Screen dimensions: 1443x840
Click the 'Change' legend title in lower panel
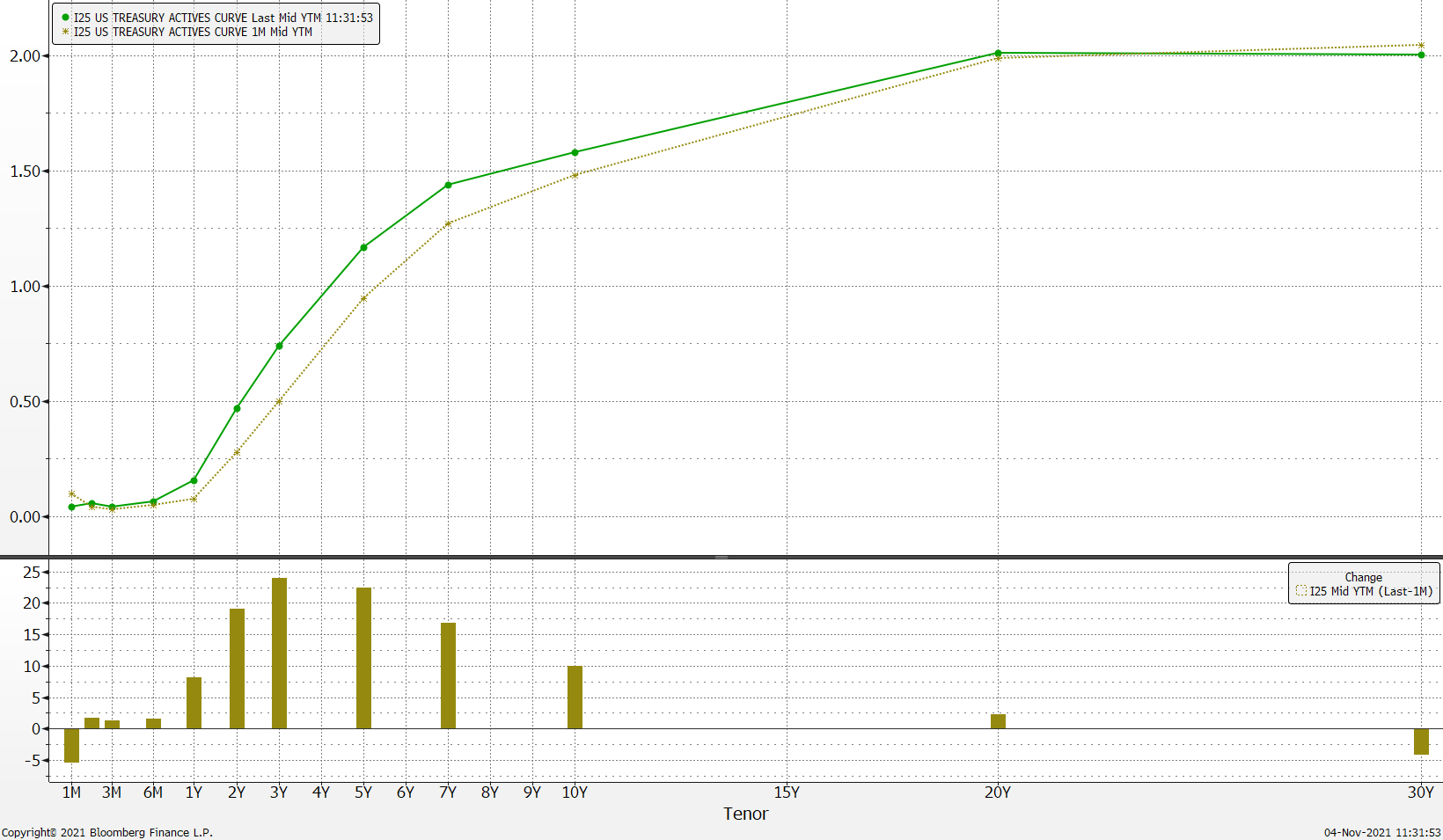coord(1363,577)
